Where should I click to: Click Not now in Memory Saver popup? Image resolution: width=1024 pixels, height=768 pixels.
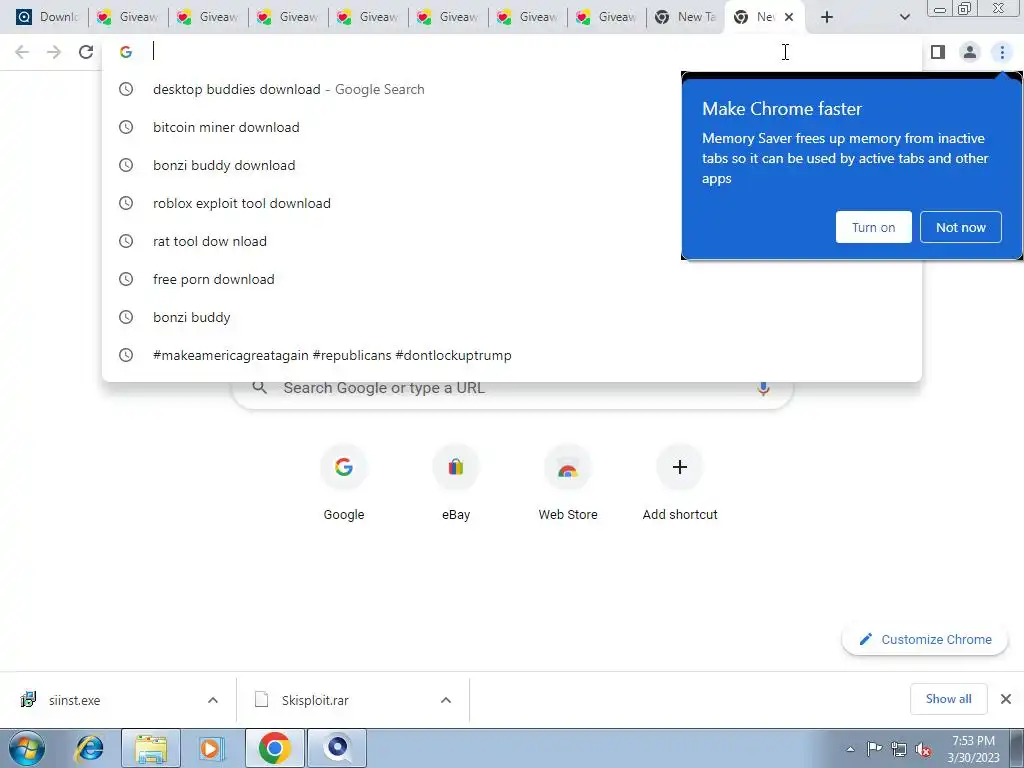click(x=961, y=227)
